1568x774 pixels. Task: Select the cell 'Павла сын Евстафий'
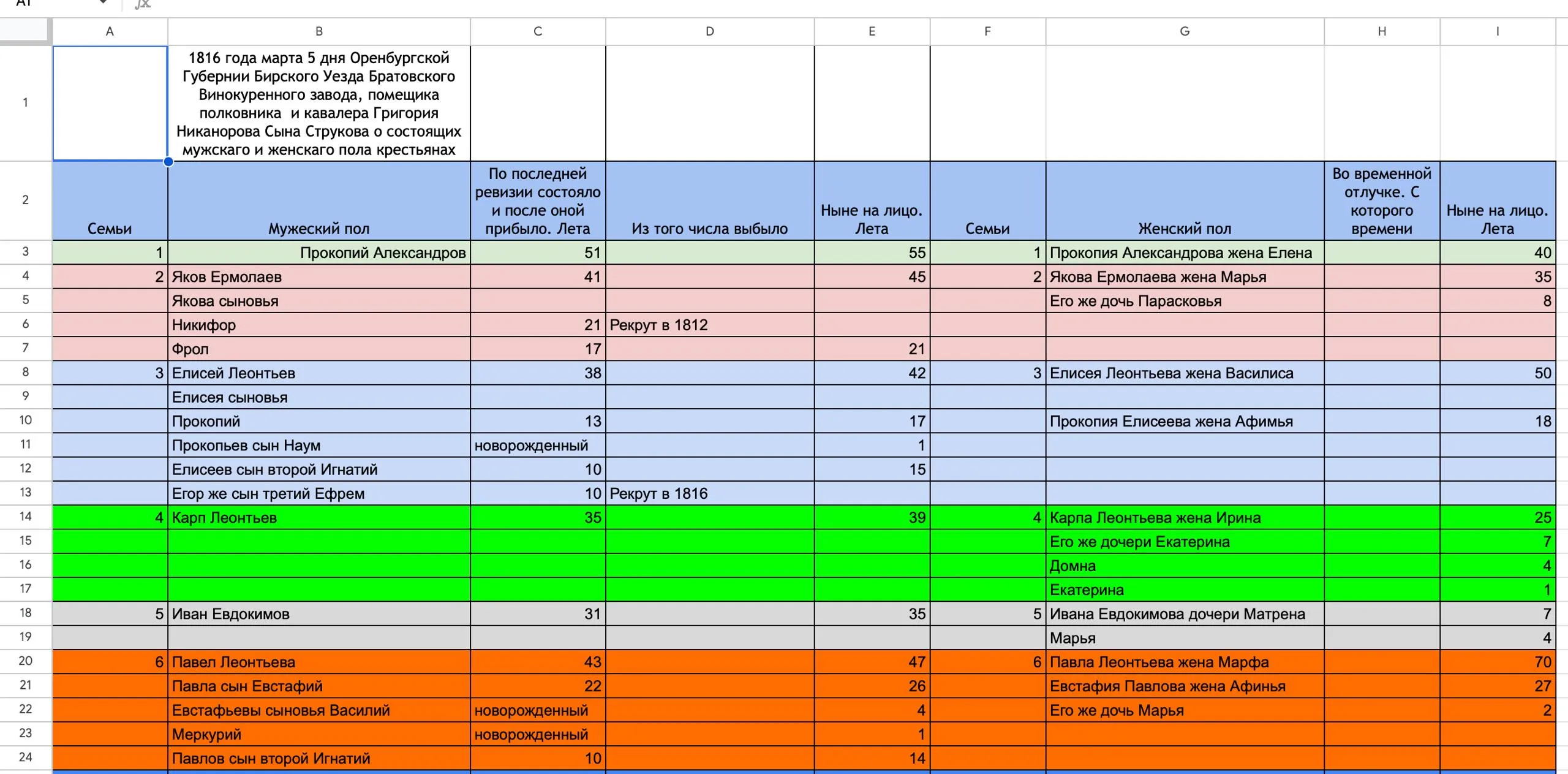point(319,686)
